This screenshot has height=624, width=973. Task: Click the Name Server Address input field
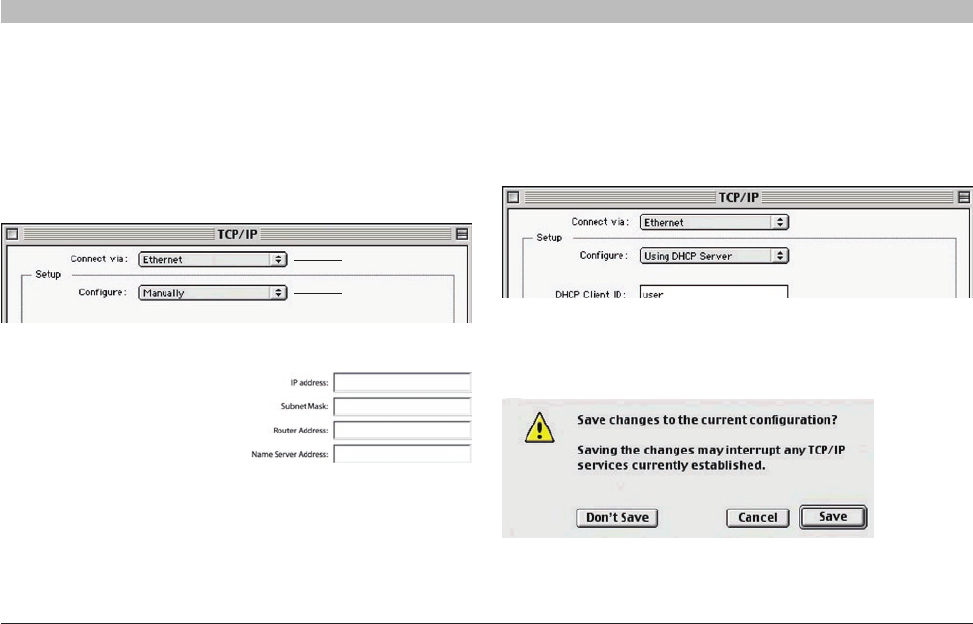tap(402, 453)
